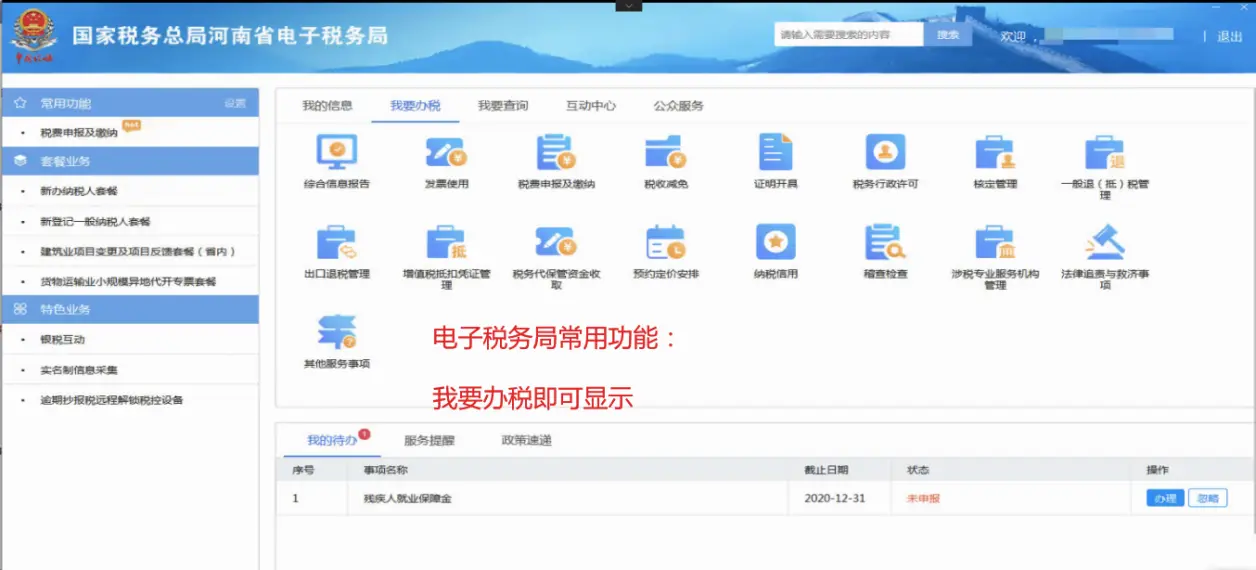
Task: Open 增值税抵扣凭证管理 icon
Action: tap(446, 243)
